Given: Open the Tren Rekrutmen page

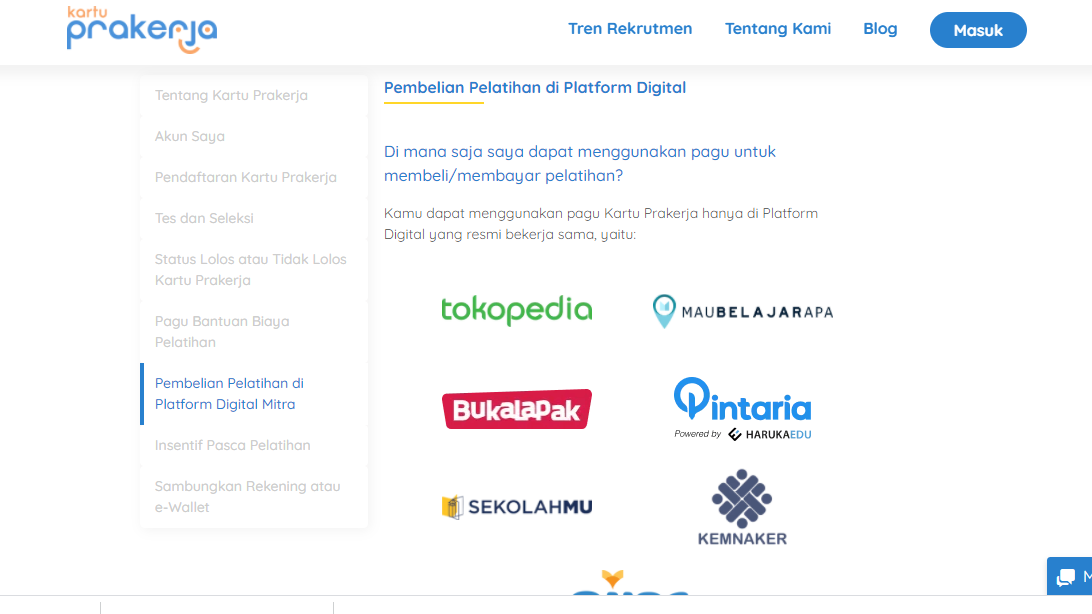Looking at the screenshot, I should (630, 29).
